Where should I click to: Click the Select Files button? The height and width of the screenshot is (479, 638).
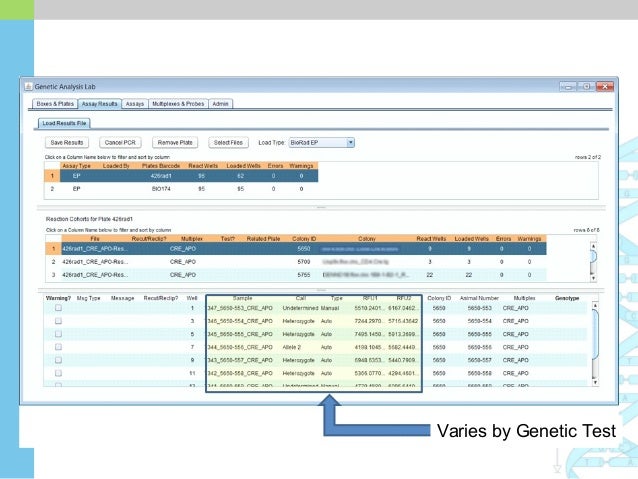click(229, 142)
